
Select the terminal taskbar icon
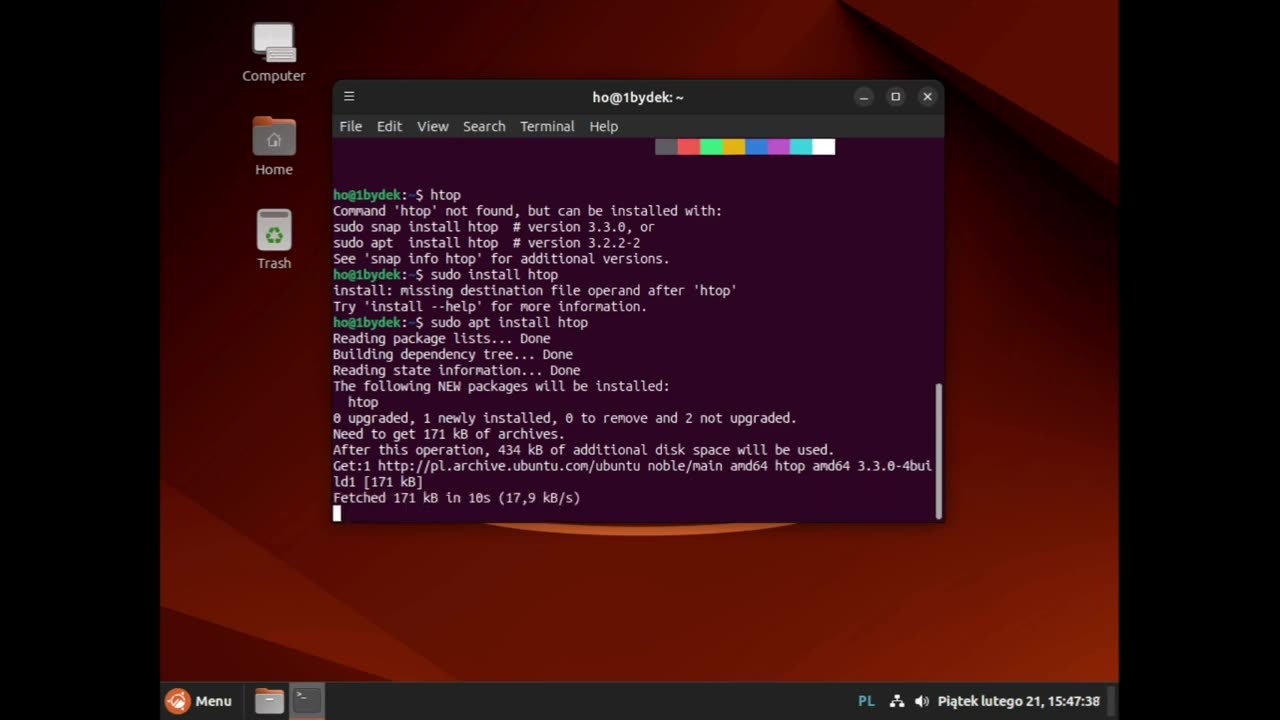point(307,701)
